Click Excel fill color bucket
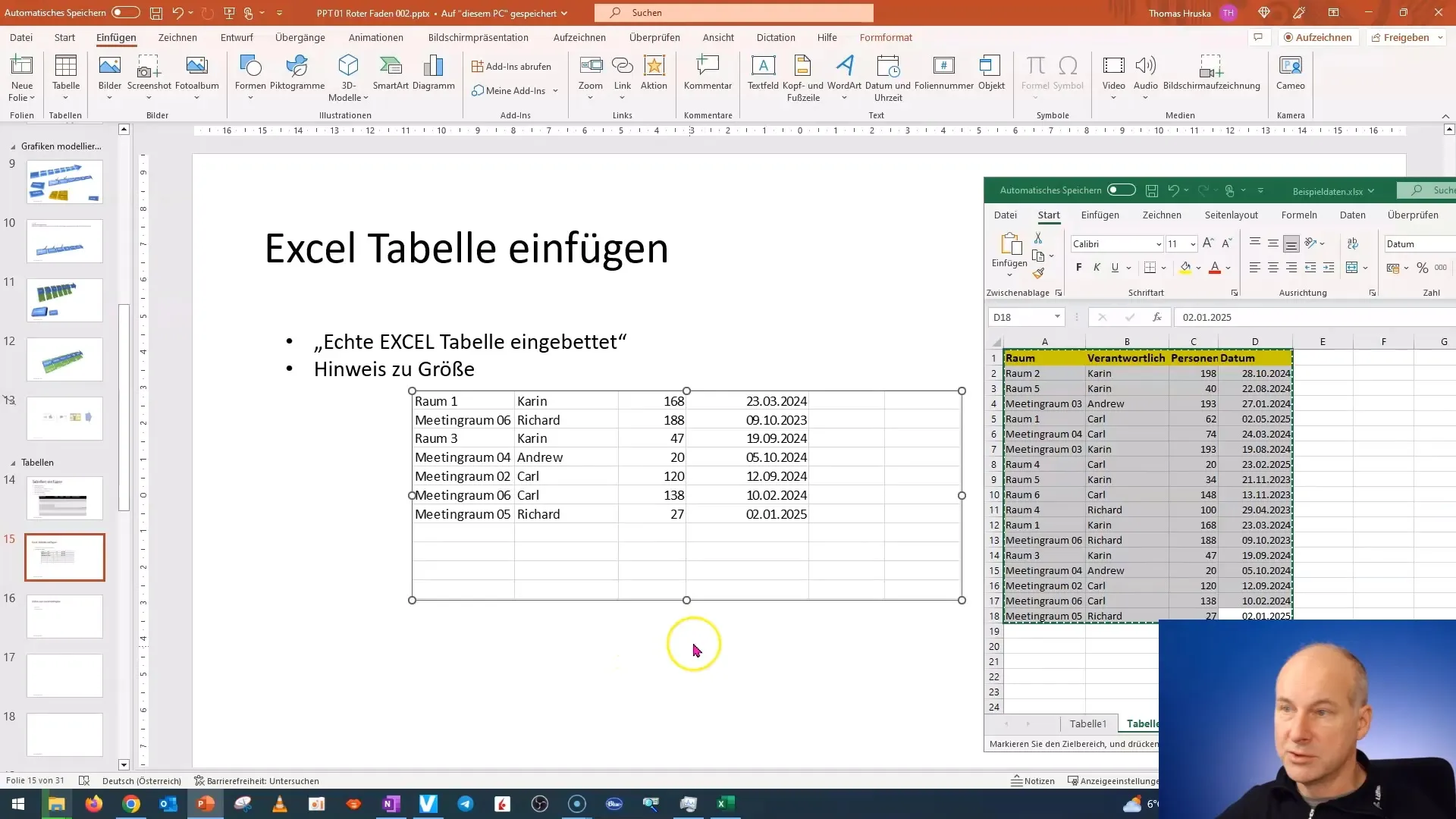 (1185, 268)
